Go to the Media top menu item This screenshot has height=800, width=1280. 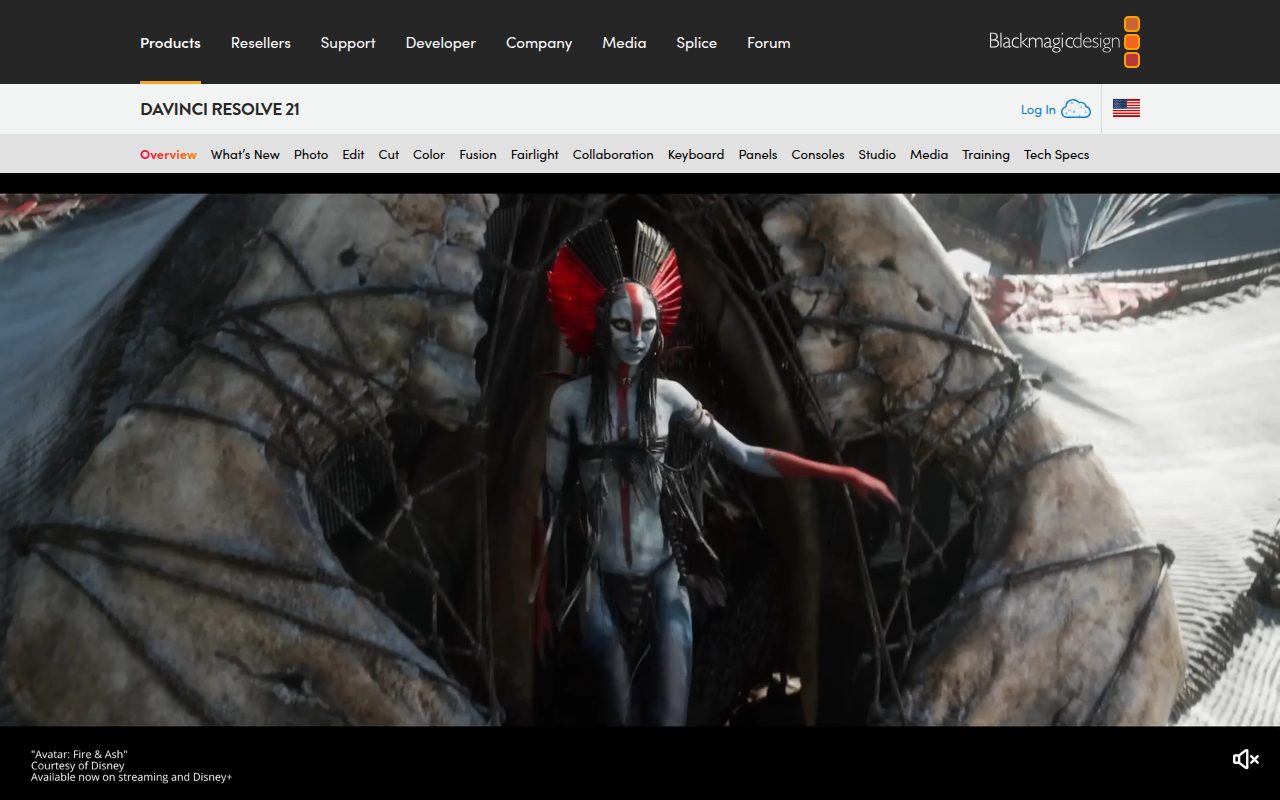click(x=624, y=43)
